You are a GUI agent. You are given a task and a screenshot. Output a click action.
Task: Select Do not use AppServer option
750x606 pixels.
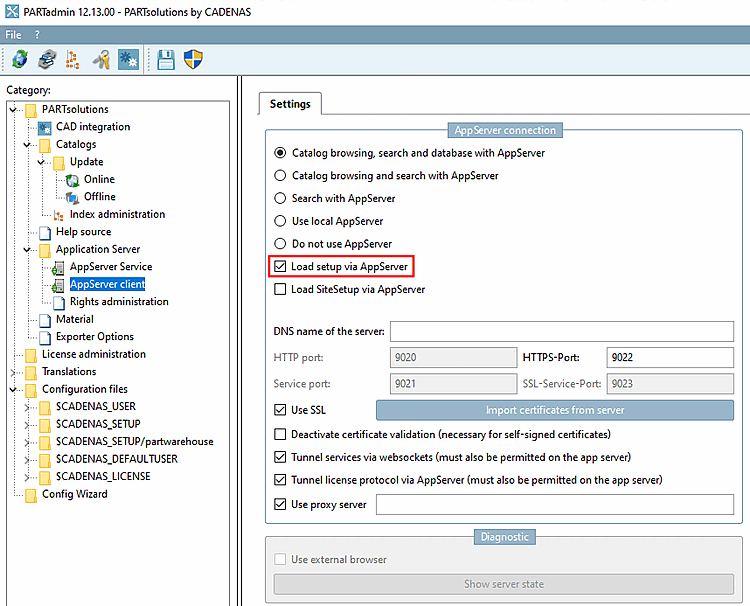280,244
